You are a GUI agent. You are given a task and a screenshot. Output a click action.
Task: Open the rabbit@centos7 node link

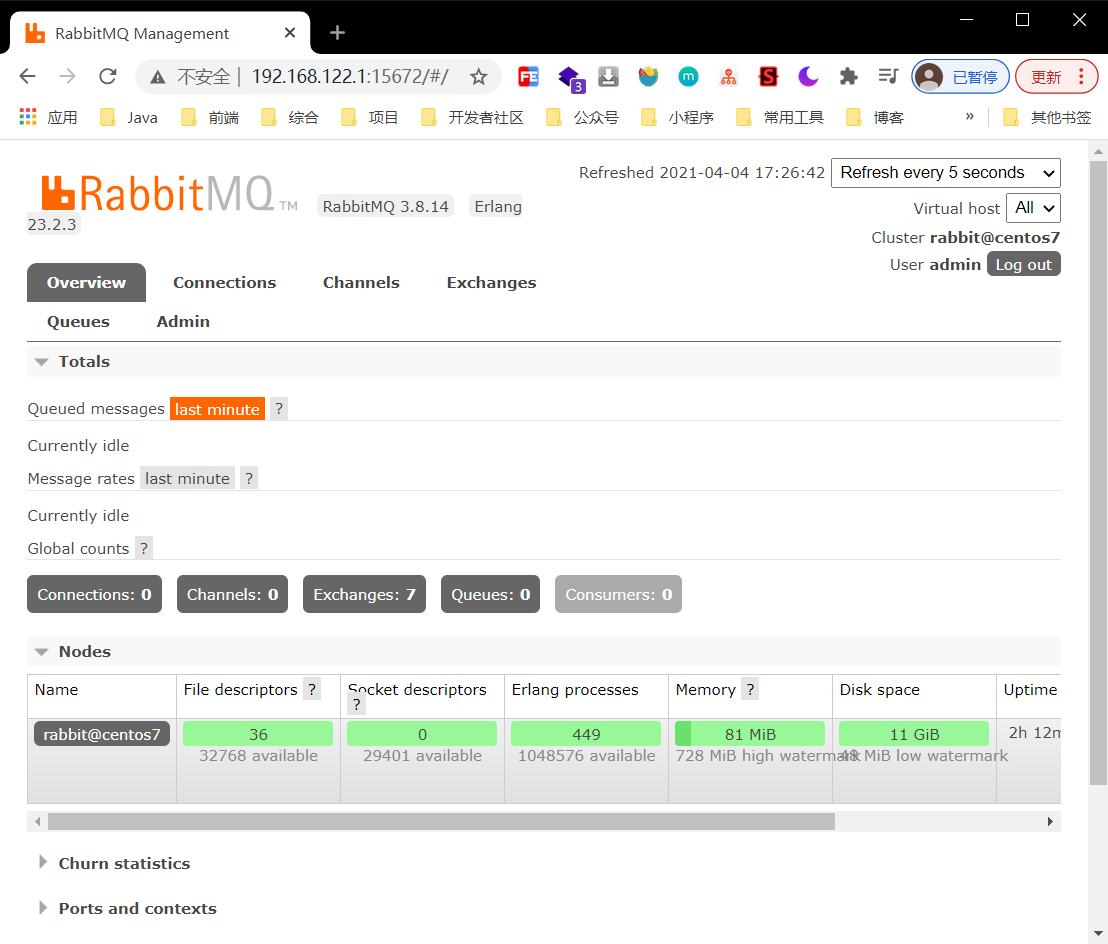[102, 734]
